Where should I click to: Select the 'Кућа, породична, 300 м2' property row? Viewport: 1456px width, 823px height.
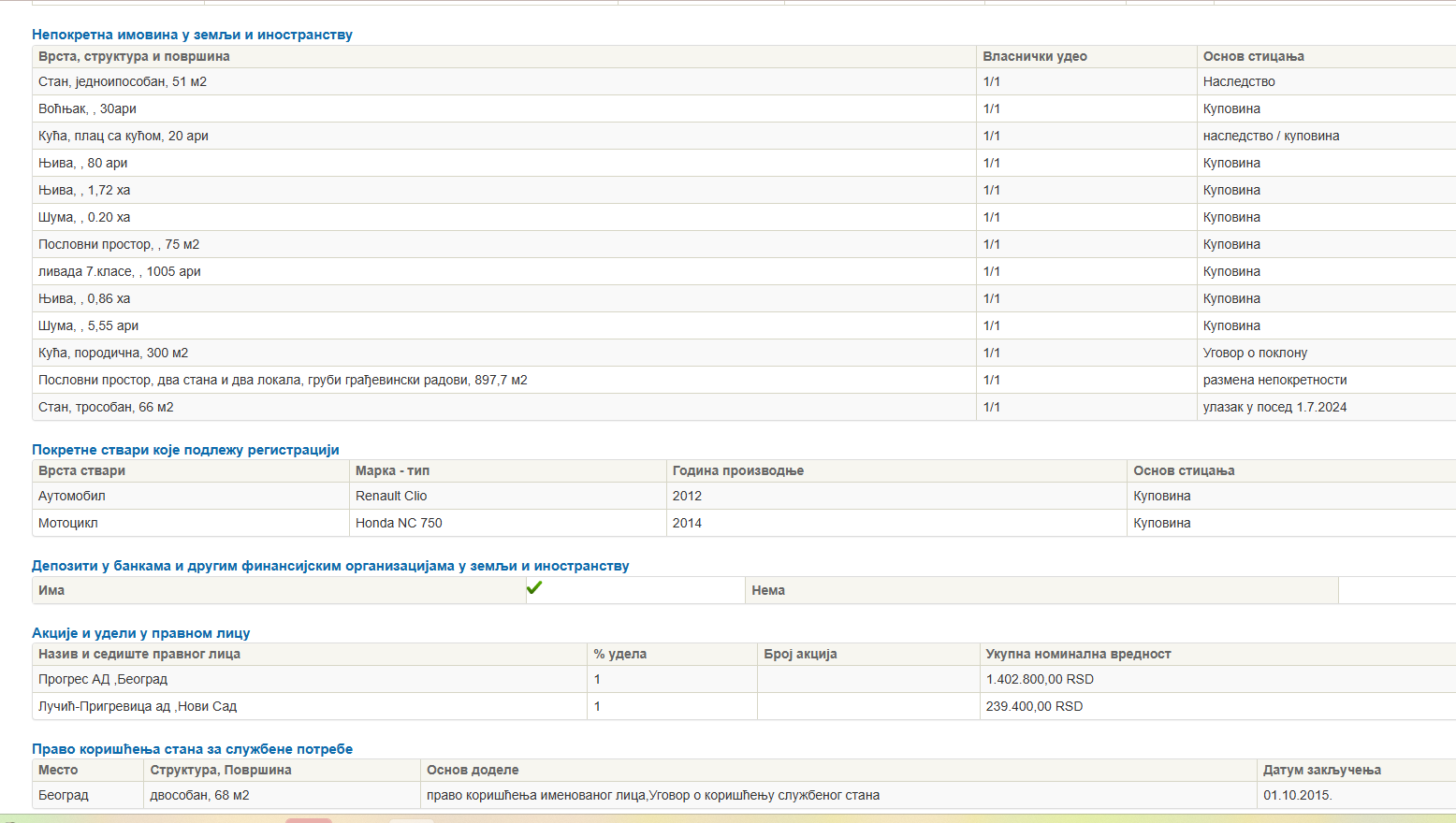(113, 353)
